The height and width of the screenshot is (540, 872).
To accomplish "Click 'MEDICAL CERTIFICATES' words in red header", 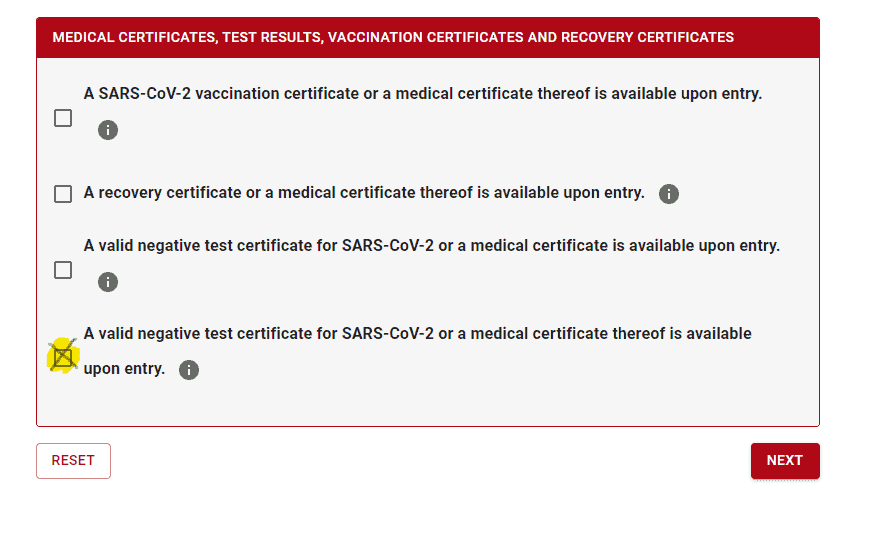I will [x=133, y=37].
